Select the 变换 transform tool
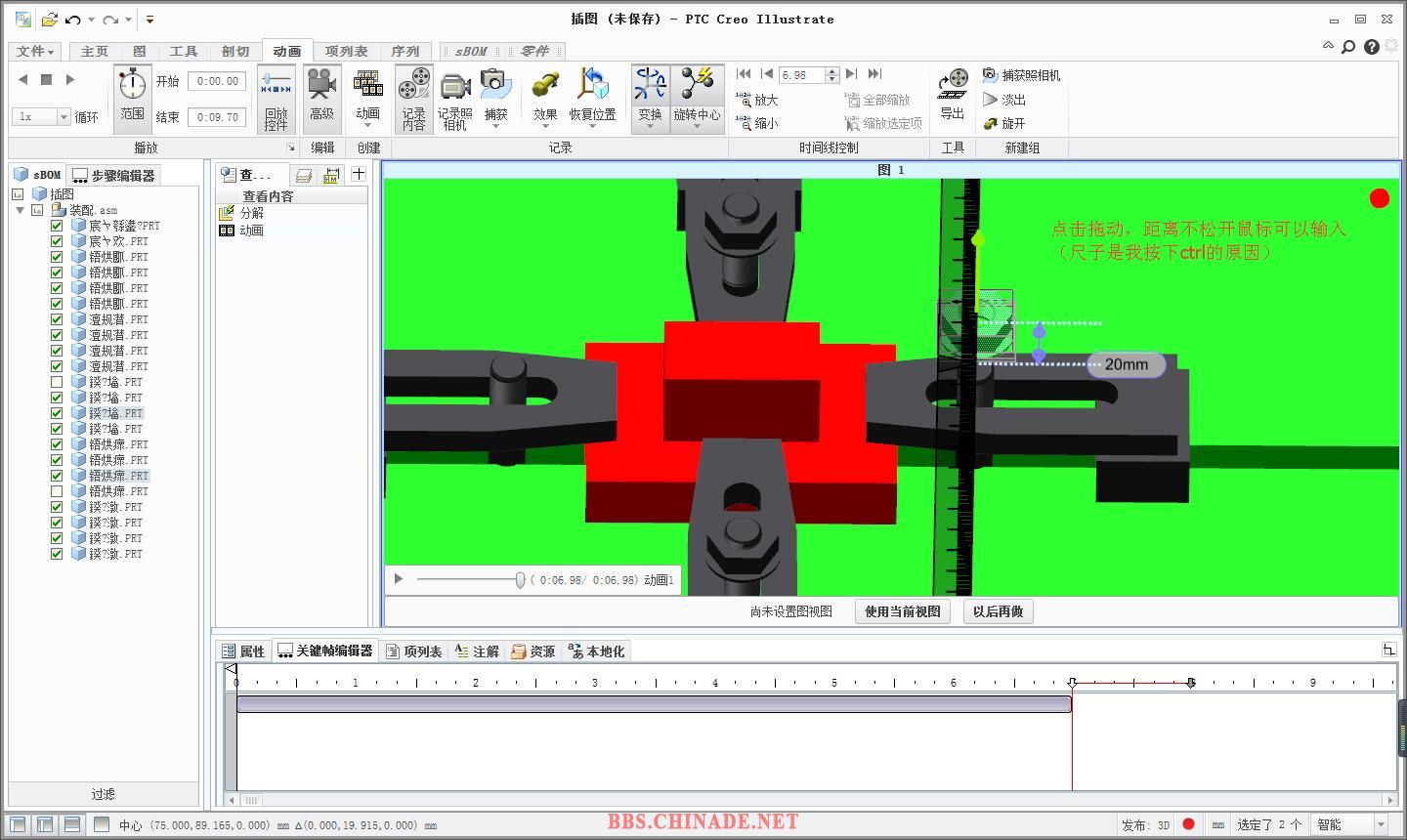Image resolution: width=1407 pixels, height=840 pixels. 650,99
